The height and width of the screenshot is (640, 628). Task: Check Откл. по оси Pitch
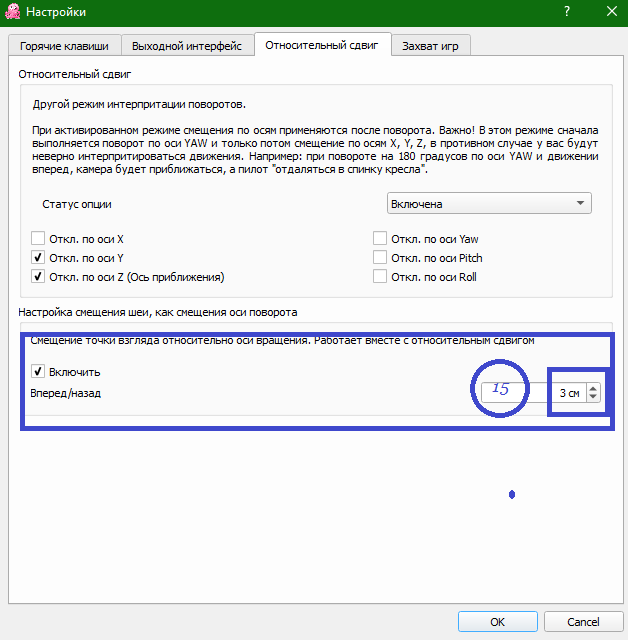[x=379, y=258]
